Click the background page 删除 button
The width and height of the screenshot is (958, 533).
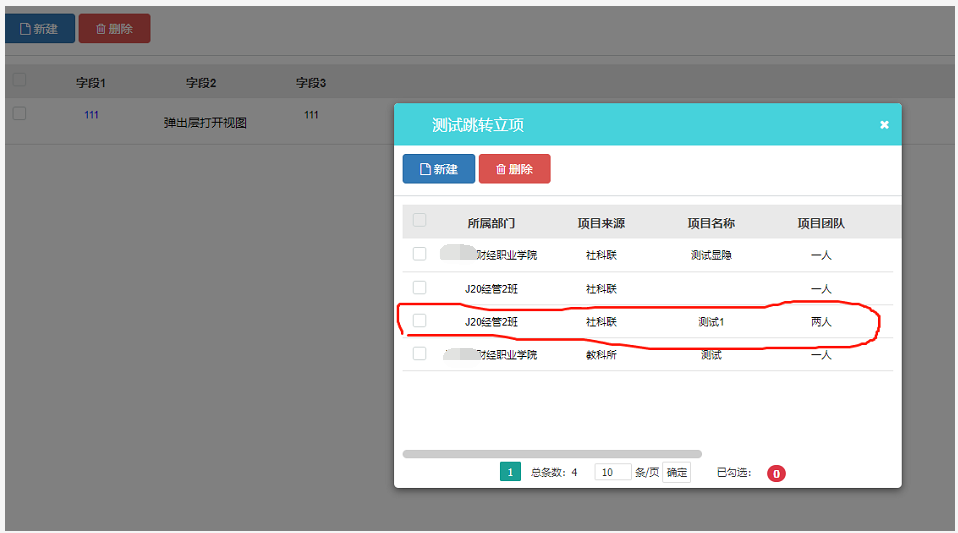(x=114, y=29)
